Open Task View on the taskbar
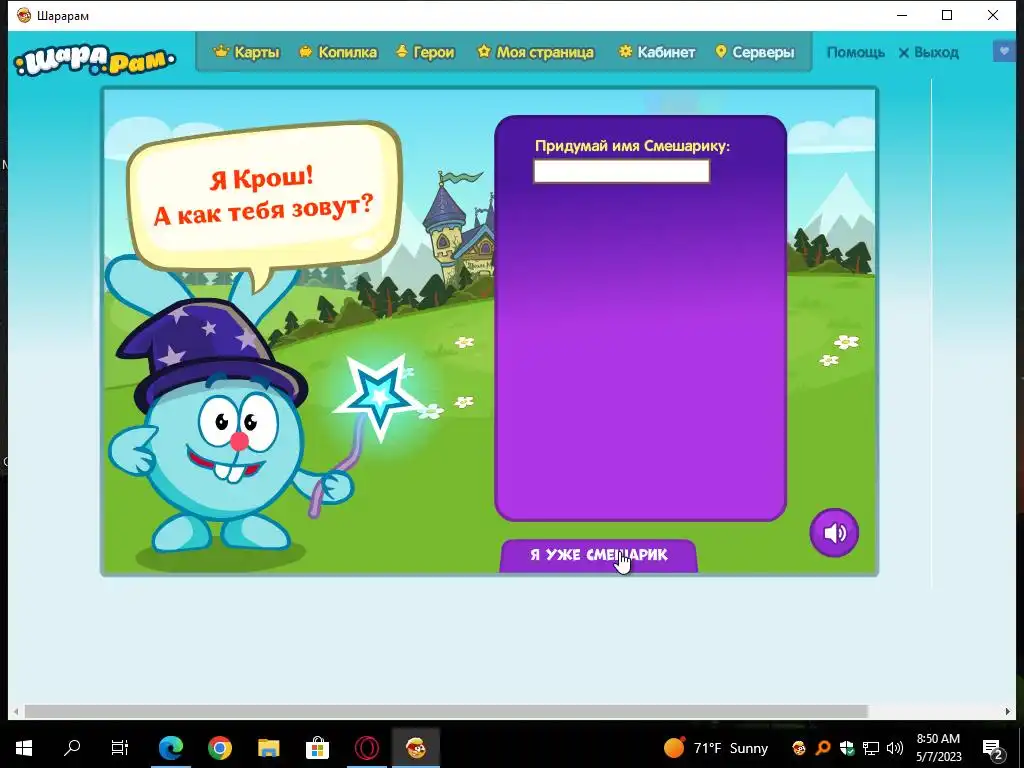1024x768 pixels. pyautogui.click(x=120, y=747)
